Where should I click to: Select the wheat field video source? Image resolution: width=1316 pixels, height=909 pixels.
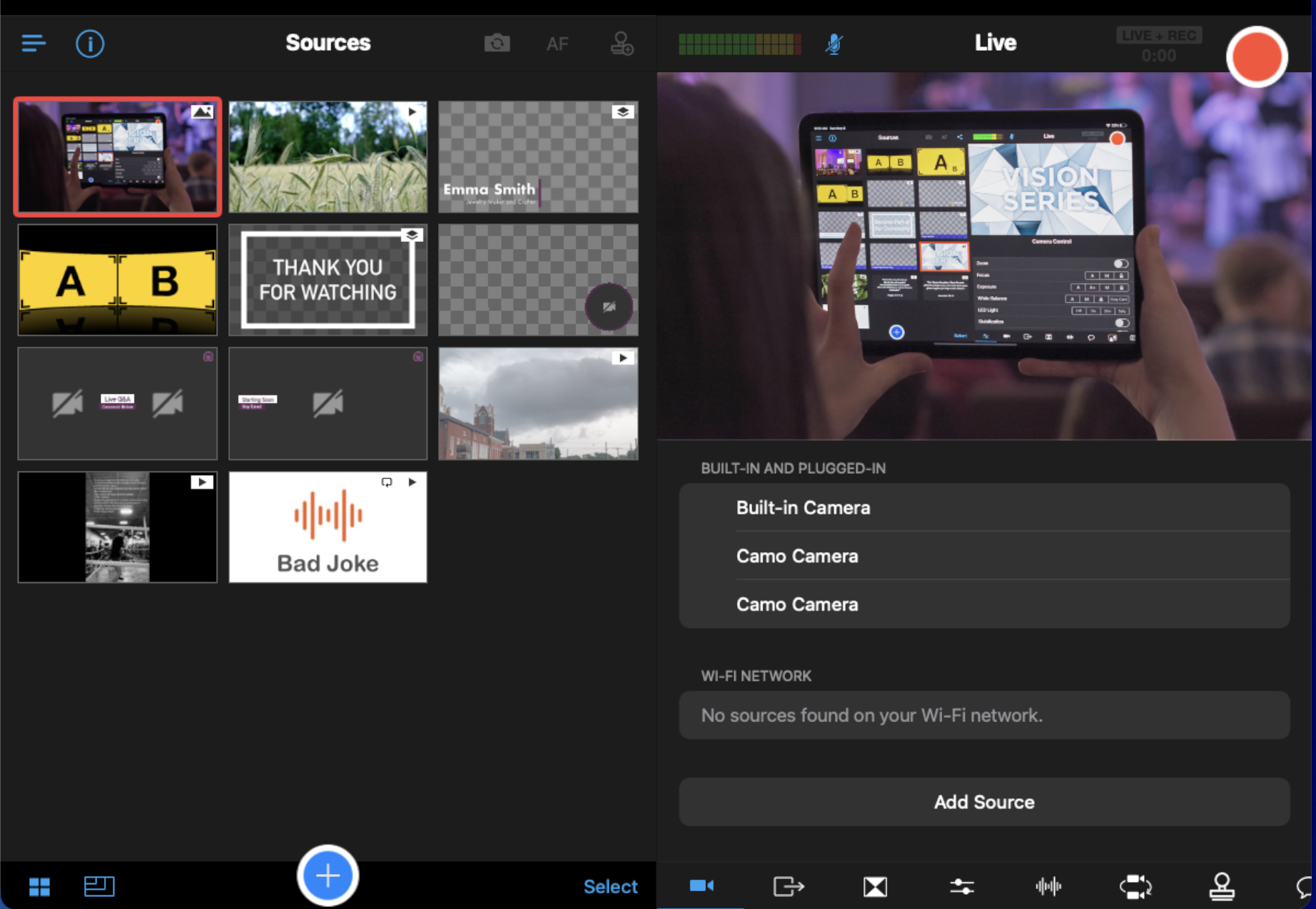(328, 157)
